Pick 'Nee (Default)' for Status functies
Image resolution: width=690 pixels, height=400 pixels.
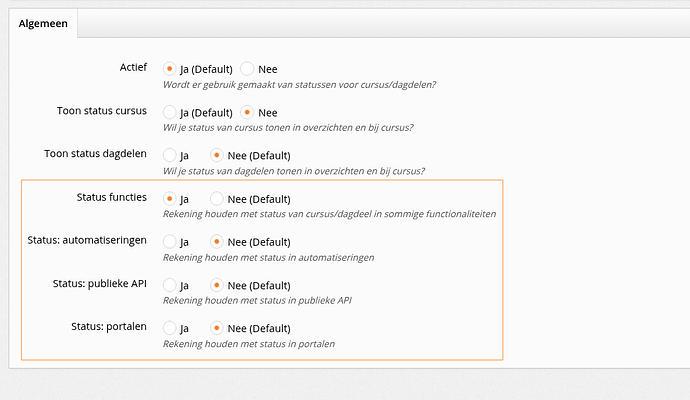tap(217, 199)
